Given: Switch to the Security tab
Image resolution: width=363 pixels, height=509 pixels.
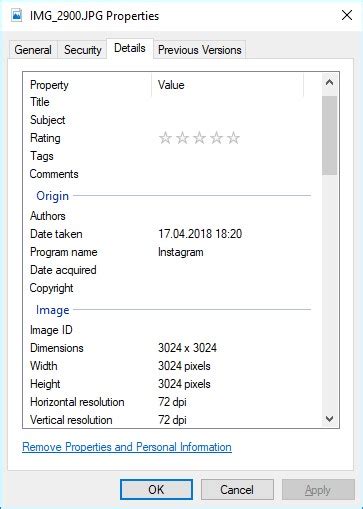Looking at the screenshot, I should click(82, 50).
